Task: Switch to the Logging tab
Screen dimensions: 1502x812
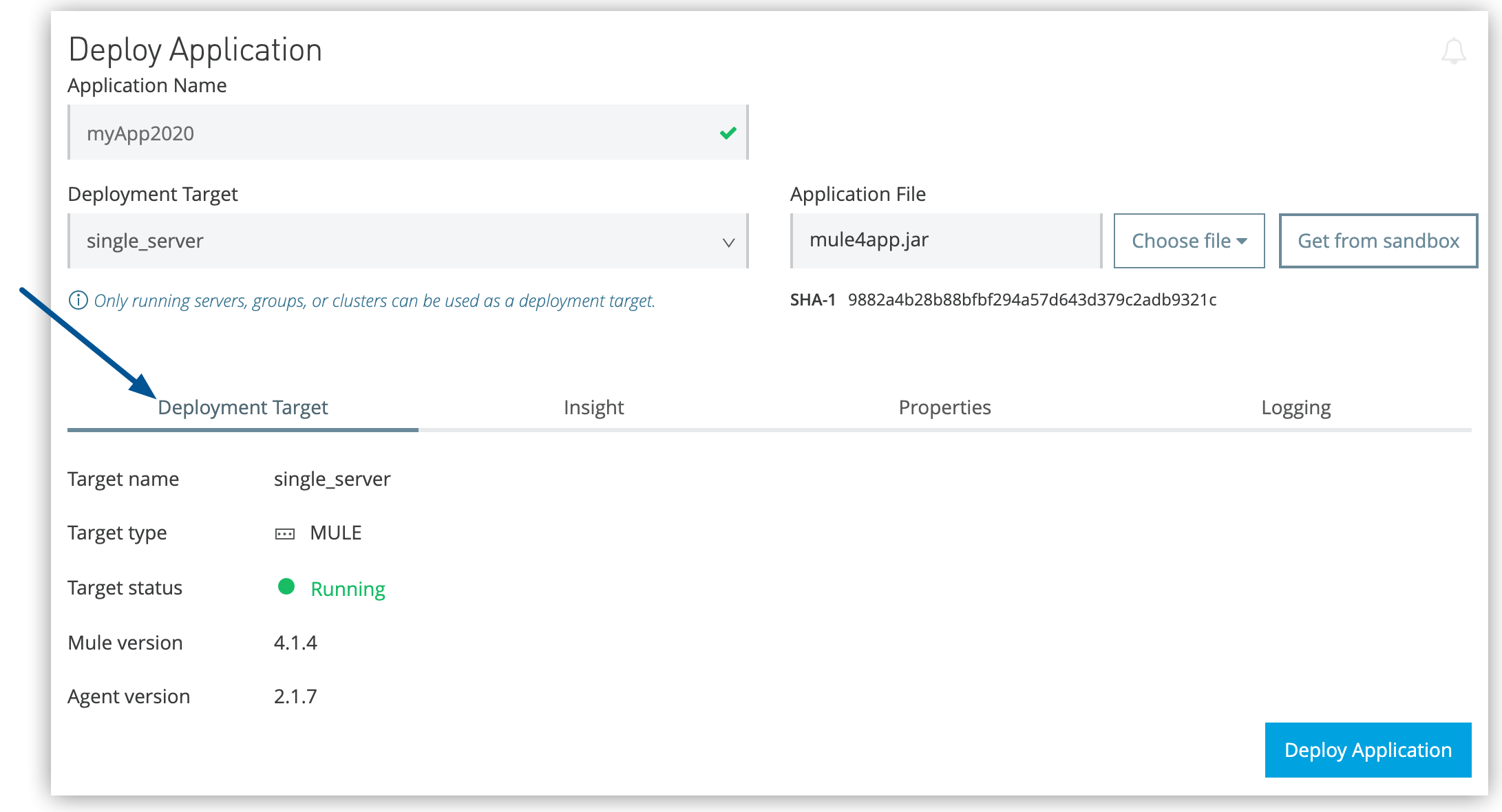Action: (1295, 407)
